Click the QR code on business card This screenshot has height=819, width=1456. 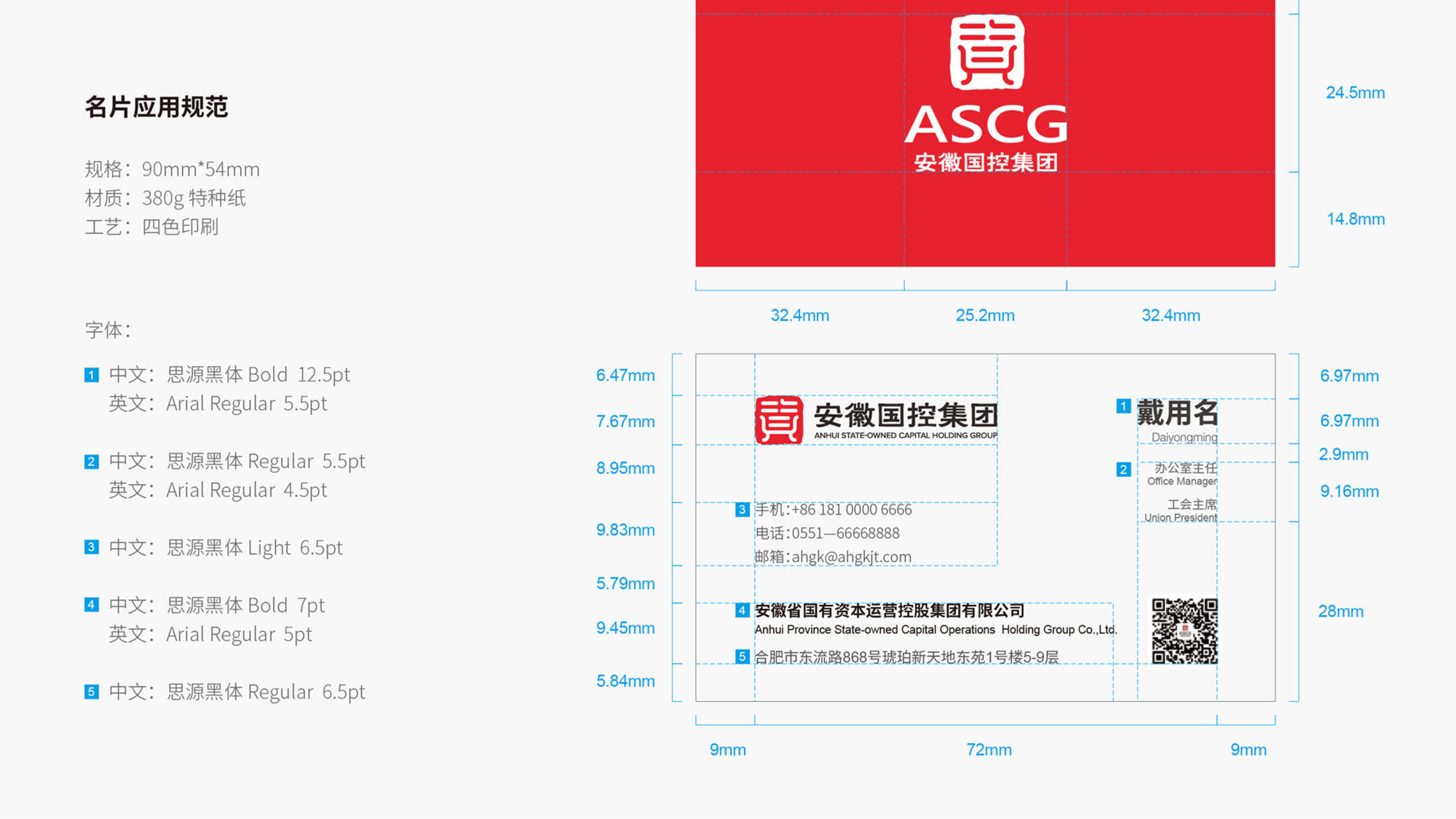coord(1184,630)
